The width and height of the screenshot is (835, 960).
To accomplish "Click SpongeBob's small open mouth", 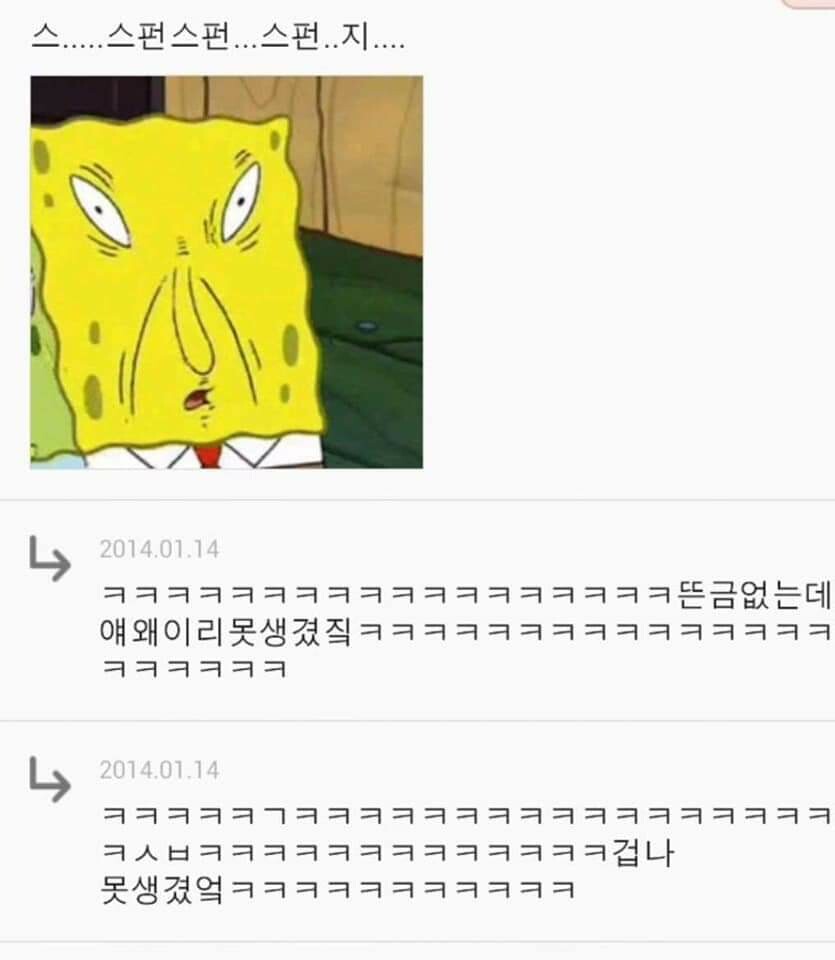I will point(198,397).
